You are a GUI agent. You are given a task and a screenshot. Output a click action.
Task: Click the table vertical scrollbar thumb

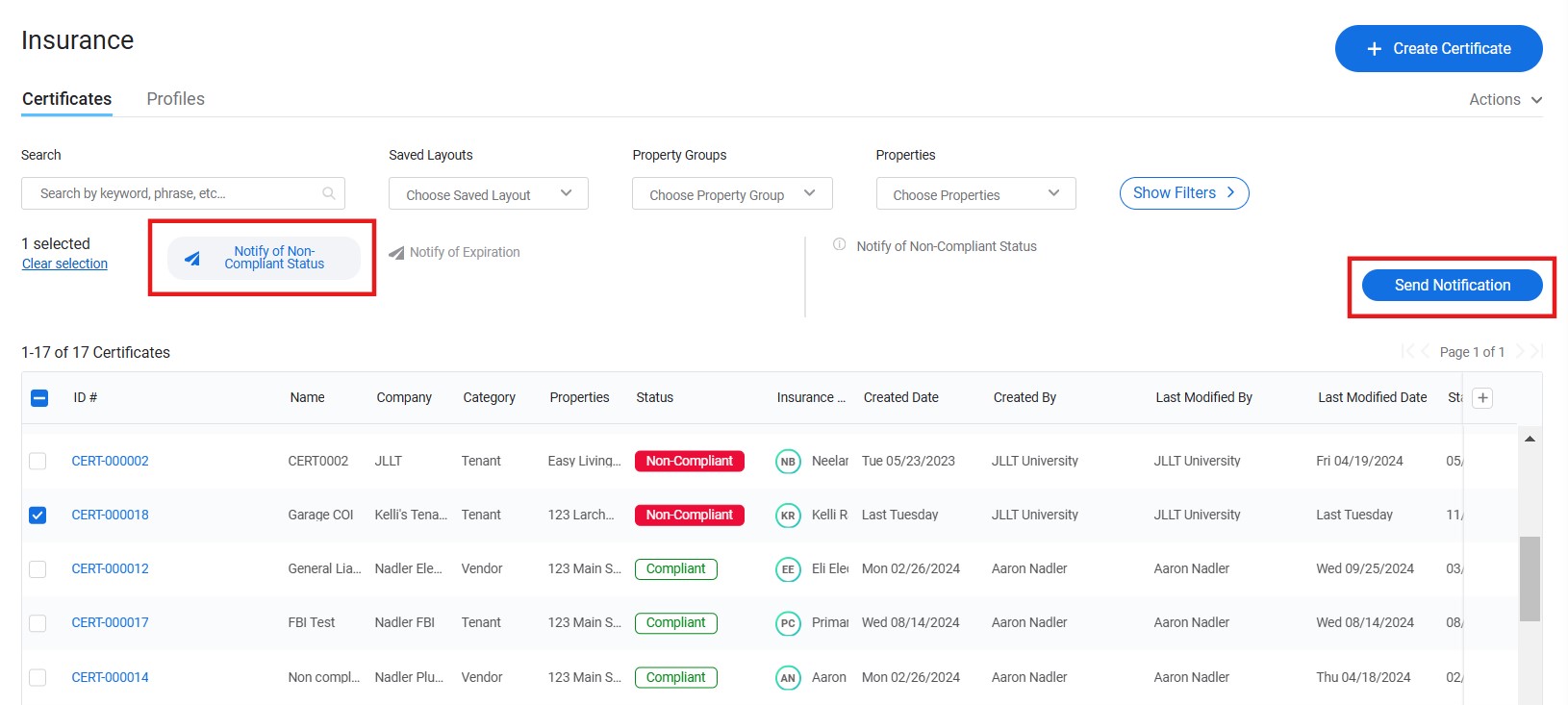(1530, 578)
